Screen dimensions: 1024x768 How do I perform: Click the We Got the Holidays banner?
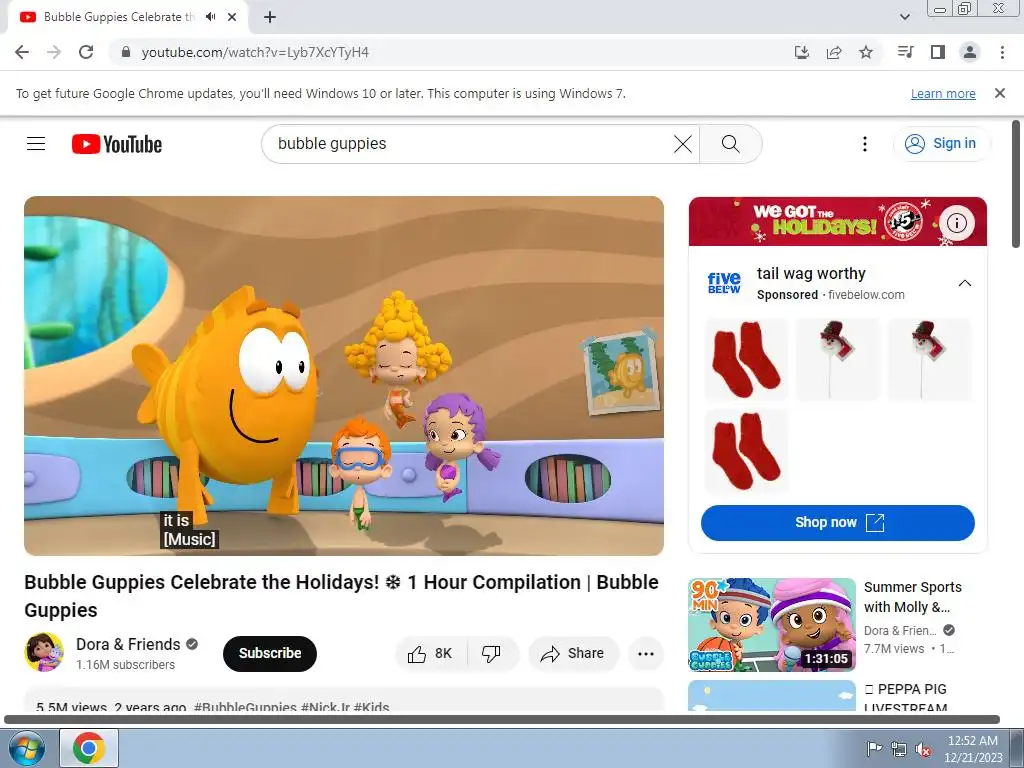[x=838, y=221]
